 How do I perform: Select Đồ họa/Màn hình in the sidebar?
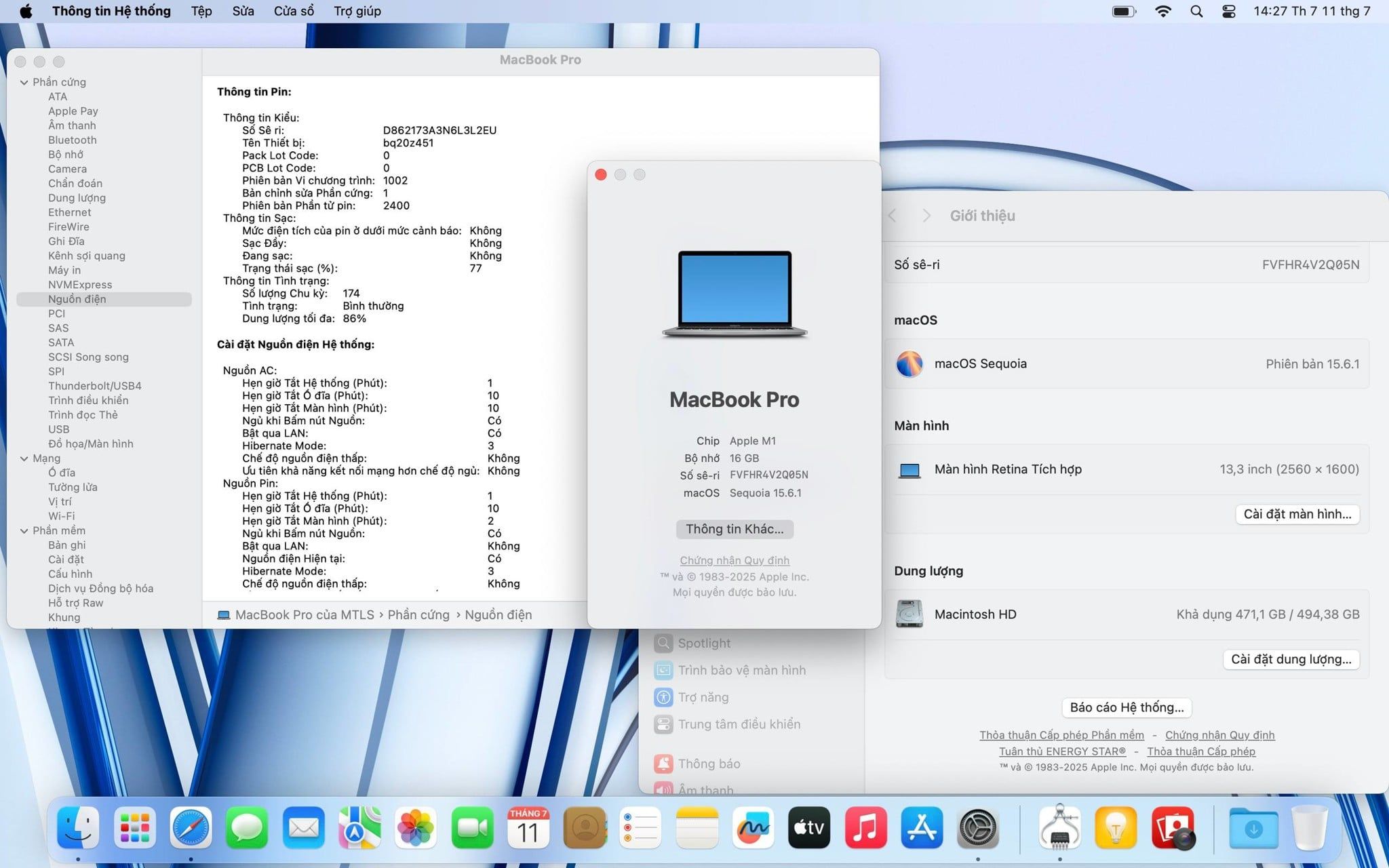pos(91,444)
